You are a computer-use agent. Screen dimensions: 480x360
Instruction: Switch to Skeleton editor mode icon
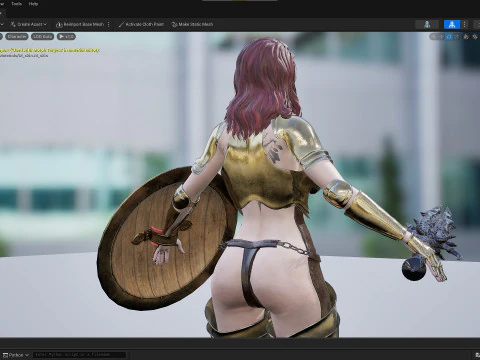click(x=427, y=24)
